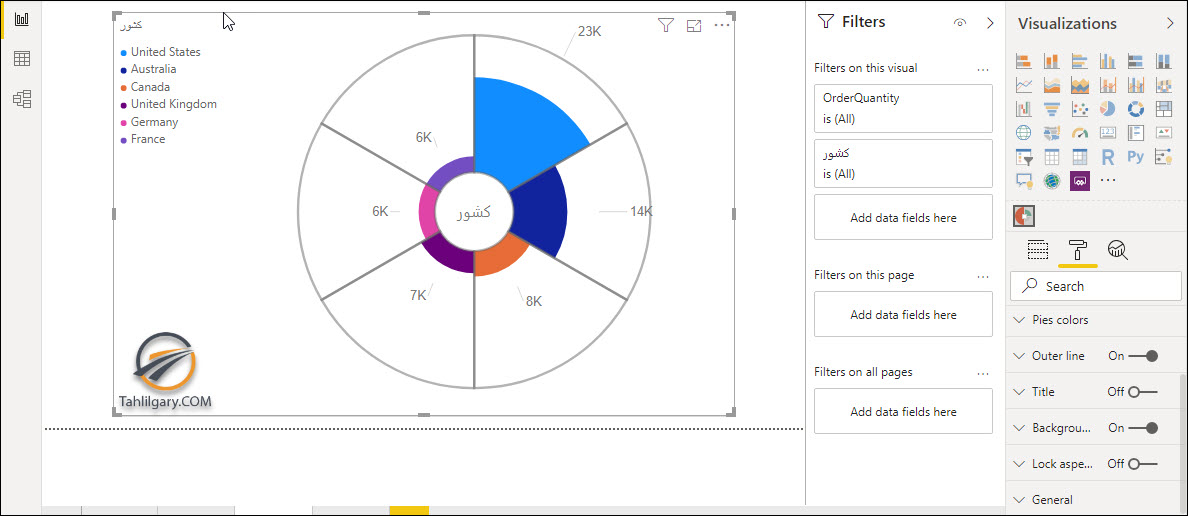Click Add data fields here under page filters
Screen dimensions: 1188x516
tap(903, 314)
